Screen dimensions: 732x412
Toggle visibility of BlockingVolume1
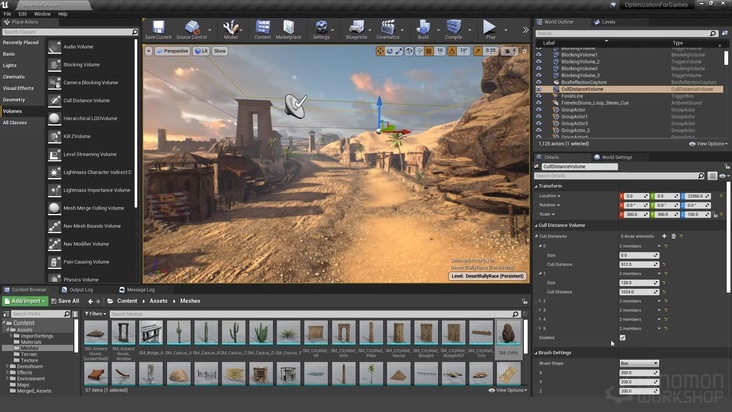[x=539, y=55]
